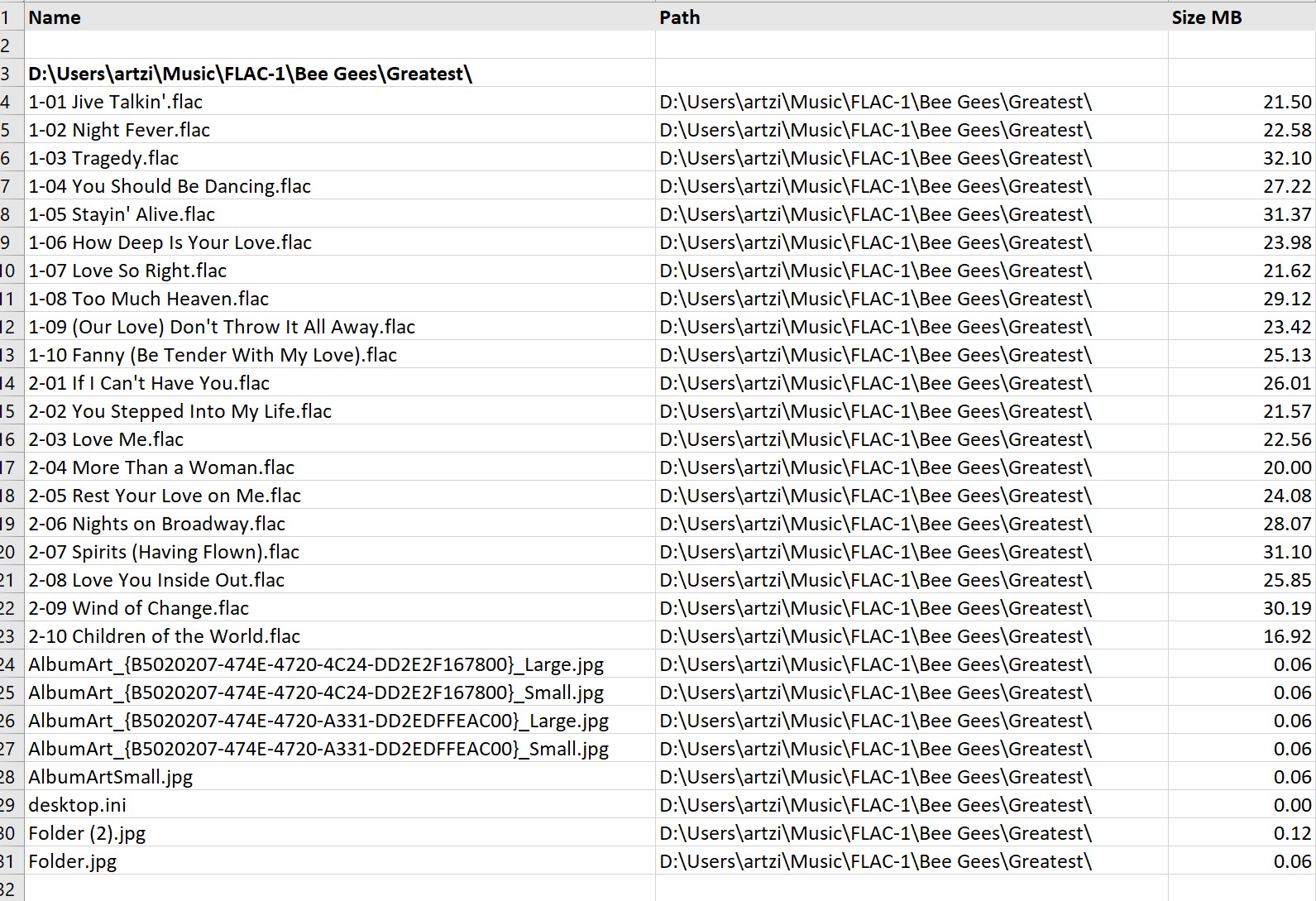Click the Path cell in the Love Me row
Viewport: 1316px width, 901px height.
(912, 439)
